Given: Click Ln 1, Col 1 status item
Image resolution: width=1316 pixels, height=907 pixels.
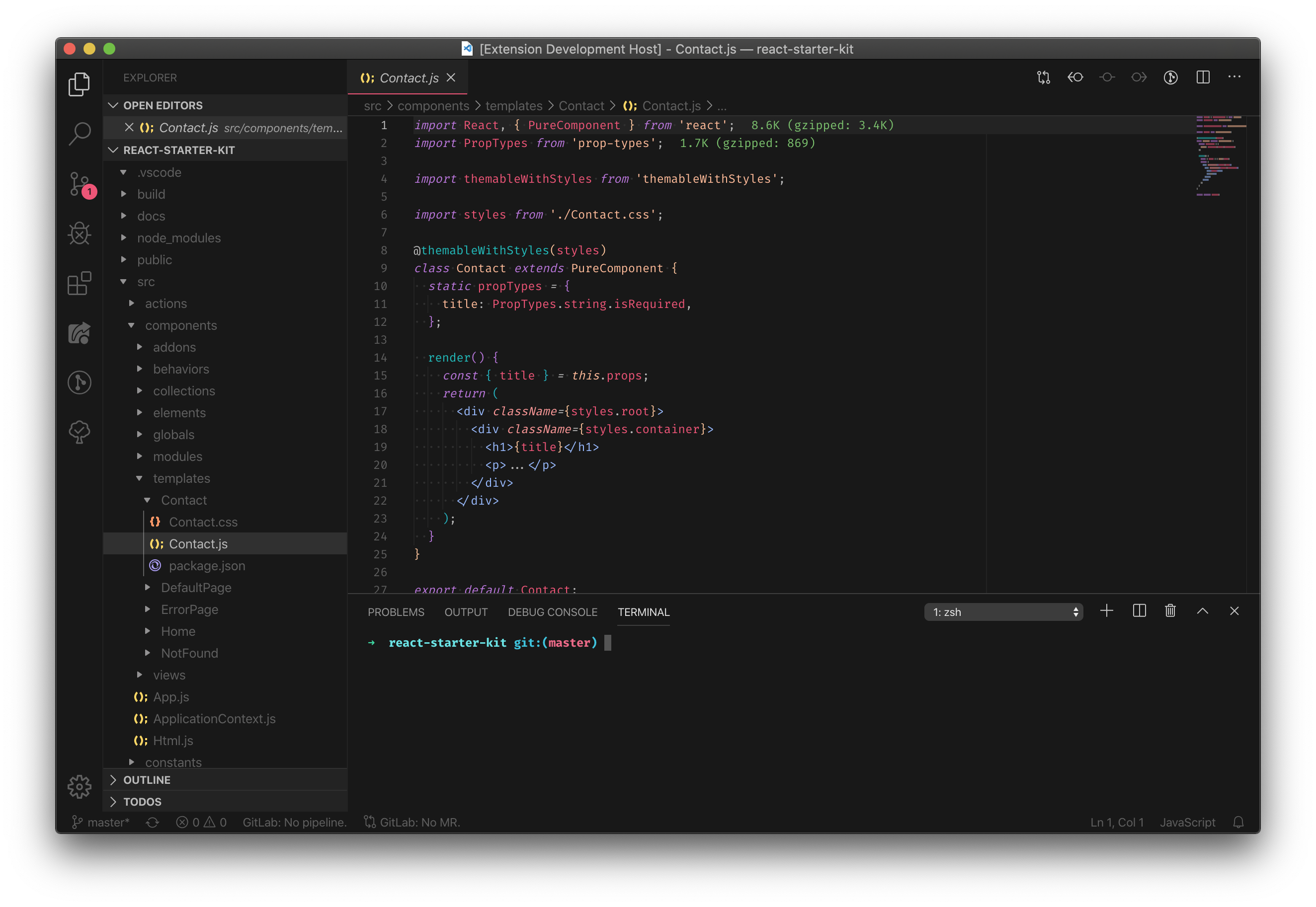Looking at the screenshot, I should coord(1117,823).
